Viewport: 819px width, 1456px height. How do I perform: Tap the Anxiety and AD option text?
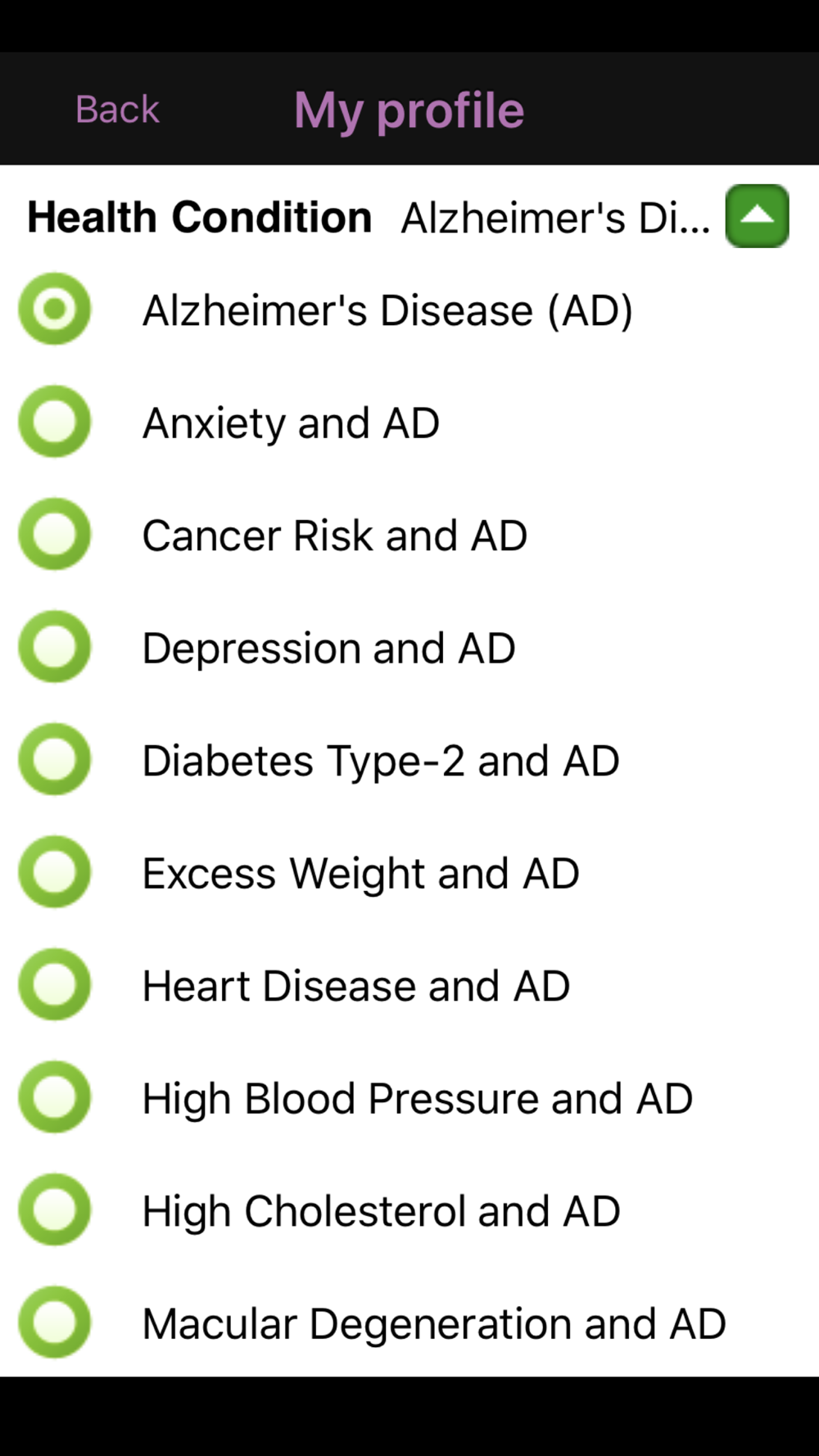[x=291, y=423]
